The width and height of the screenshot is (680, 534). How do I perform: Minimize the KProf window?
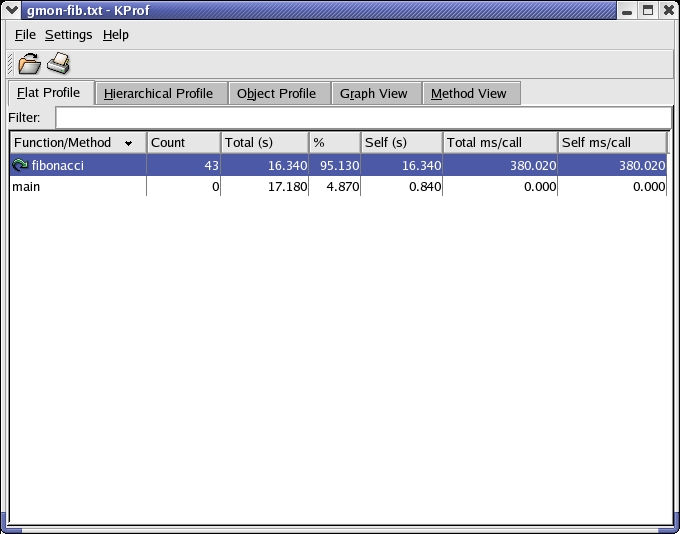pyautogui.click(x=627, y=10)
